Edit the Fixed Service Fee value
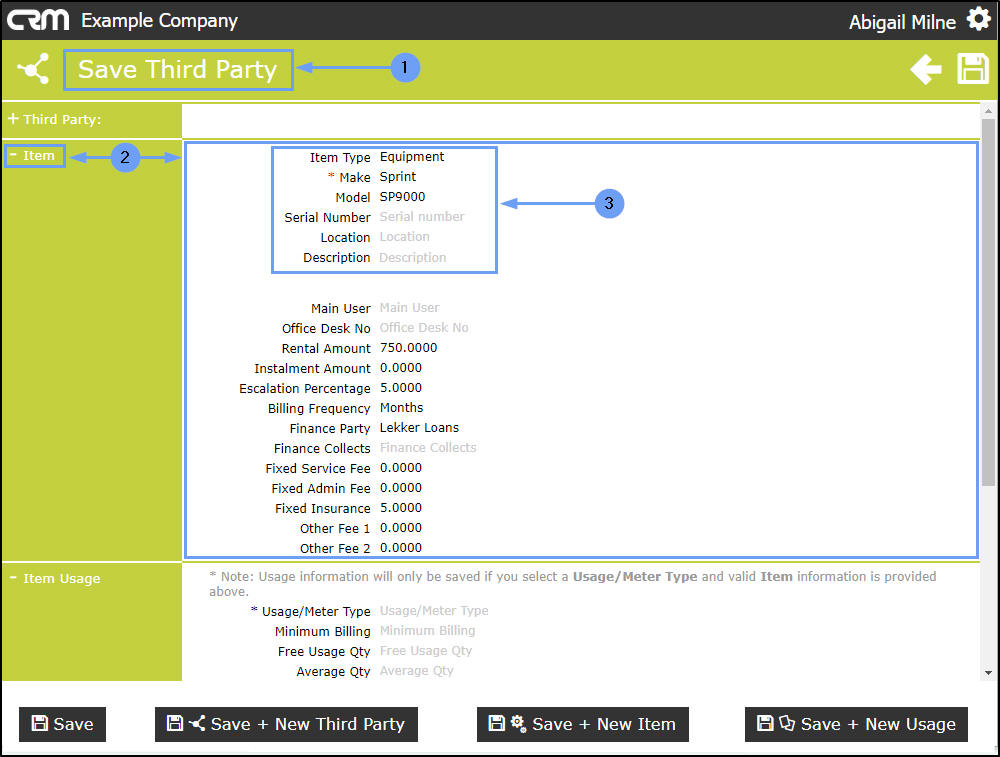Image resolution: width=1000 pixels, height=757 pixels. (x=401, y=468)
